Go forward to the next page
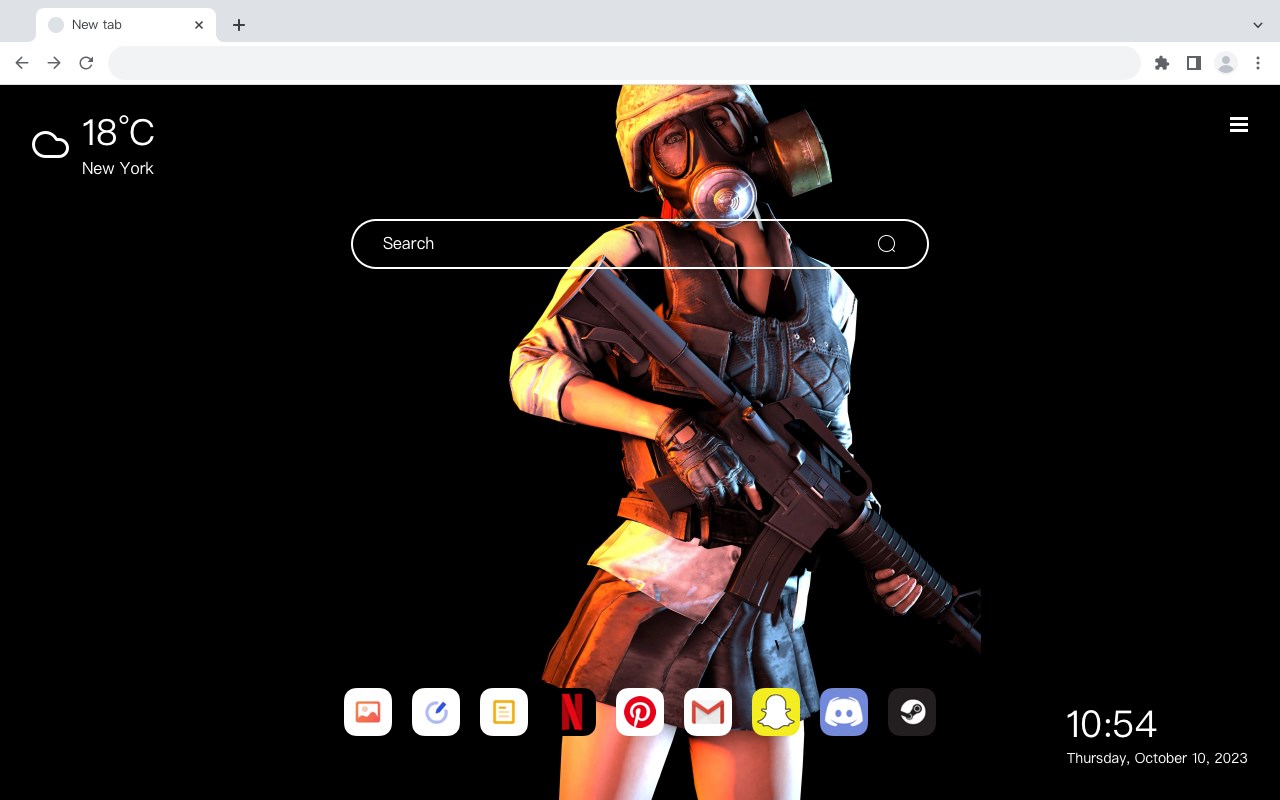This screenshot has width=1280, height=800. 54,63
